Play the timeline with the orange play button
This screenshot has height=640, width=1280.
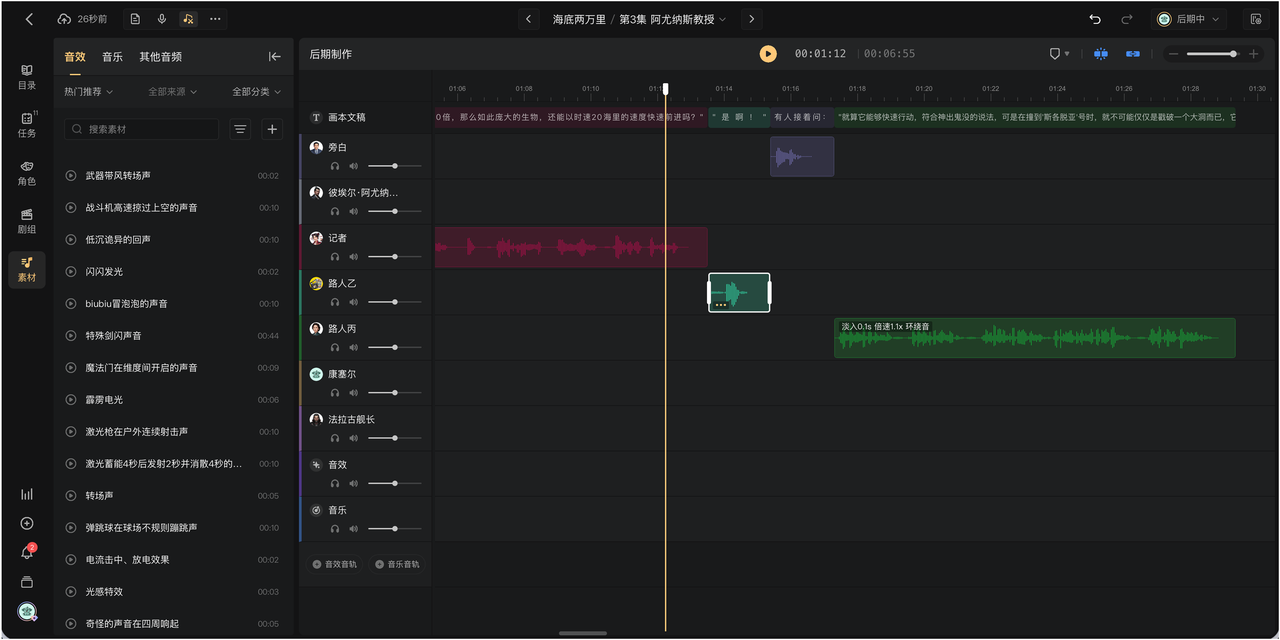coord(768,54)
